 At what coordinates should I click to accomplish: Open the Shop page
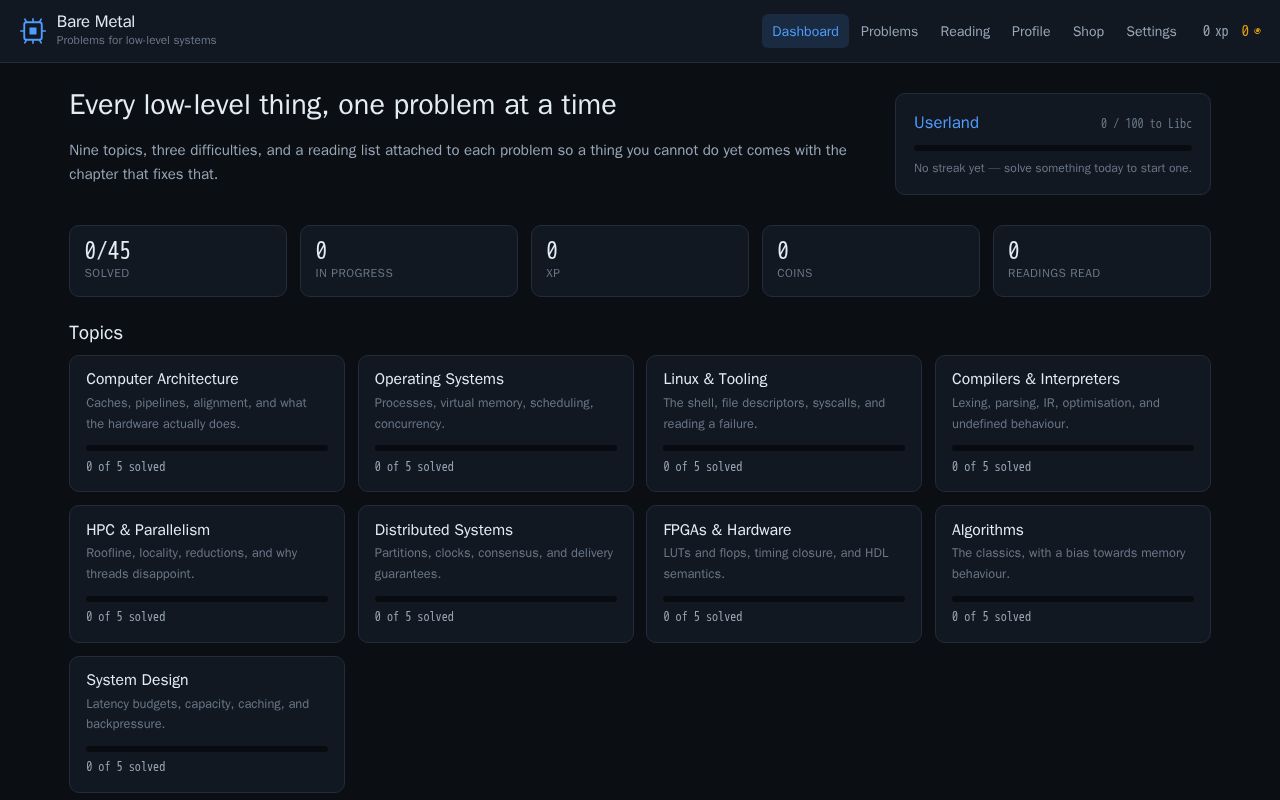(1088, 31)
